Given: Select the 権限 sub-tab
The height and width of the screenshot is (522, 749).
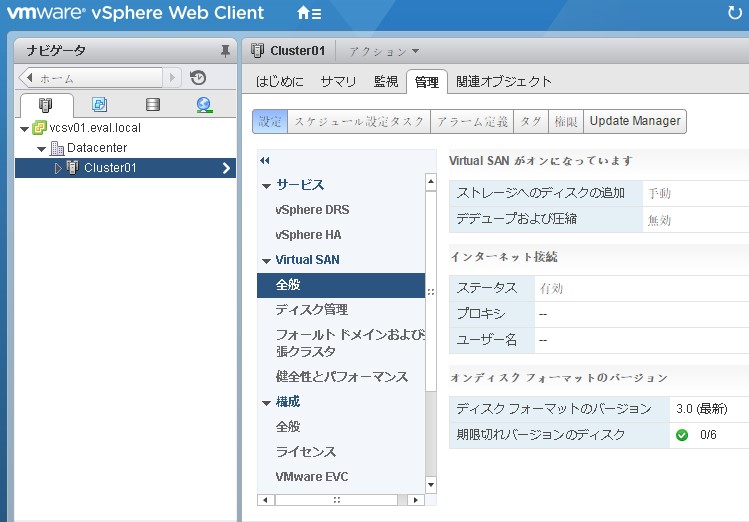Looking at the screenshot, I should click(x=566, y=121).
